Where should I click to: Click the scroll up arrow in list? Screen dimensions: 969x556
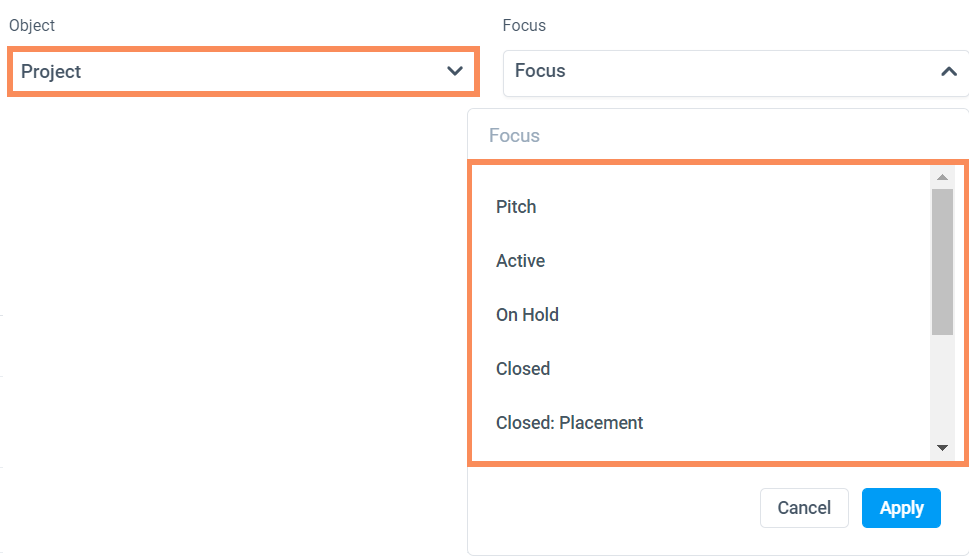pyautogui.click(x=942, y=177)
